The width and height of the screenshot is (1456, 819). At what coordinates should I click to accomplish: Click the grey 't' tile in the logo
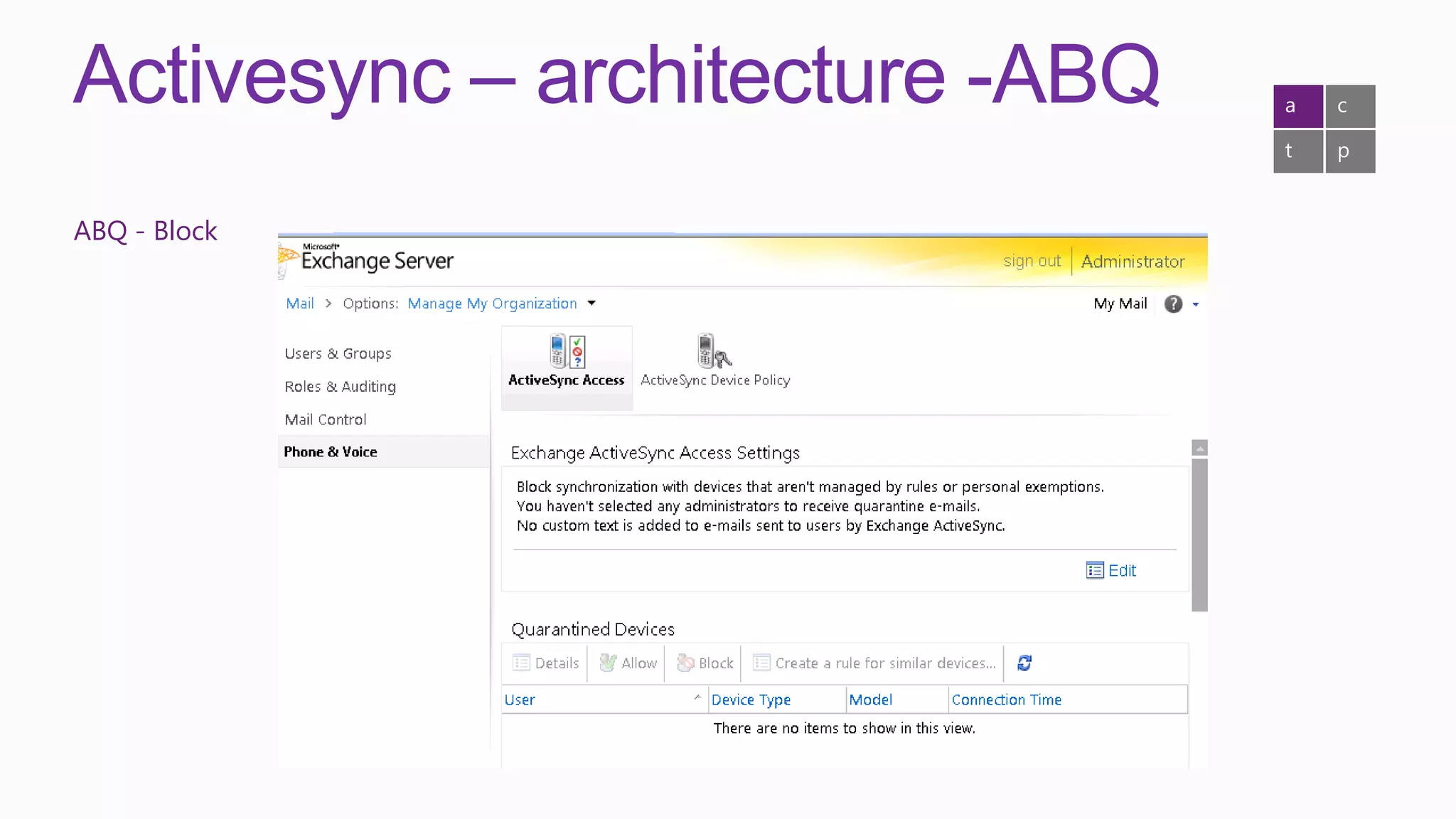click(x=1298, y=151)
